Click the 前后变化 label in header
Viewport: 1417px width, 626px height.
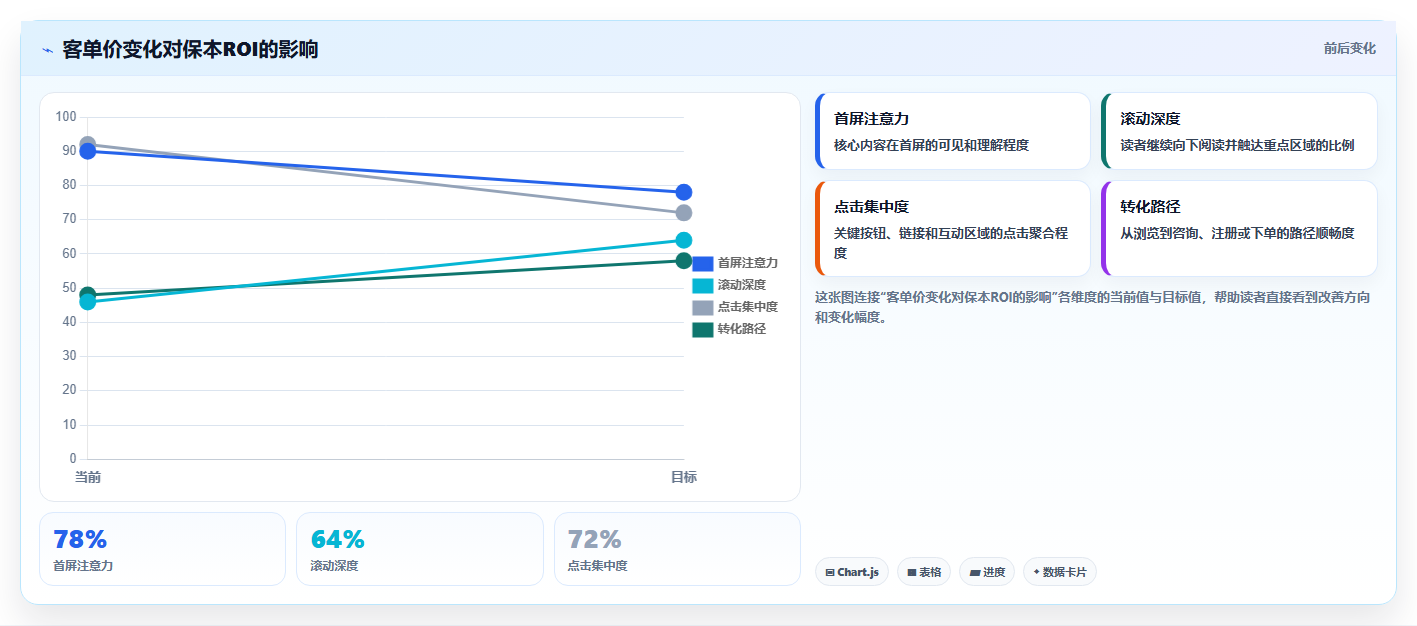pos(1349,48)
